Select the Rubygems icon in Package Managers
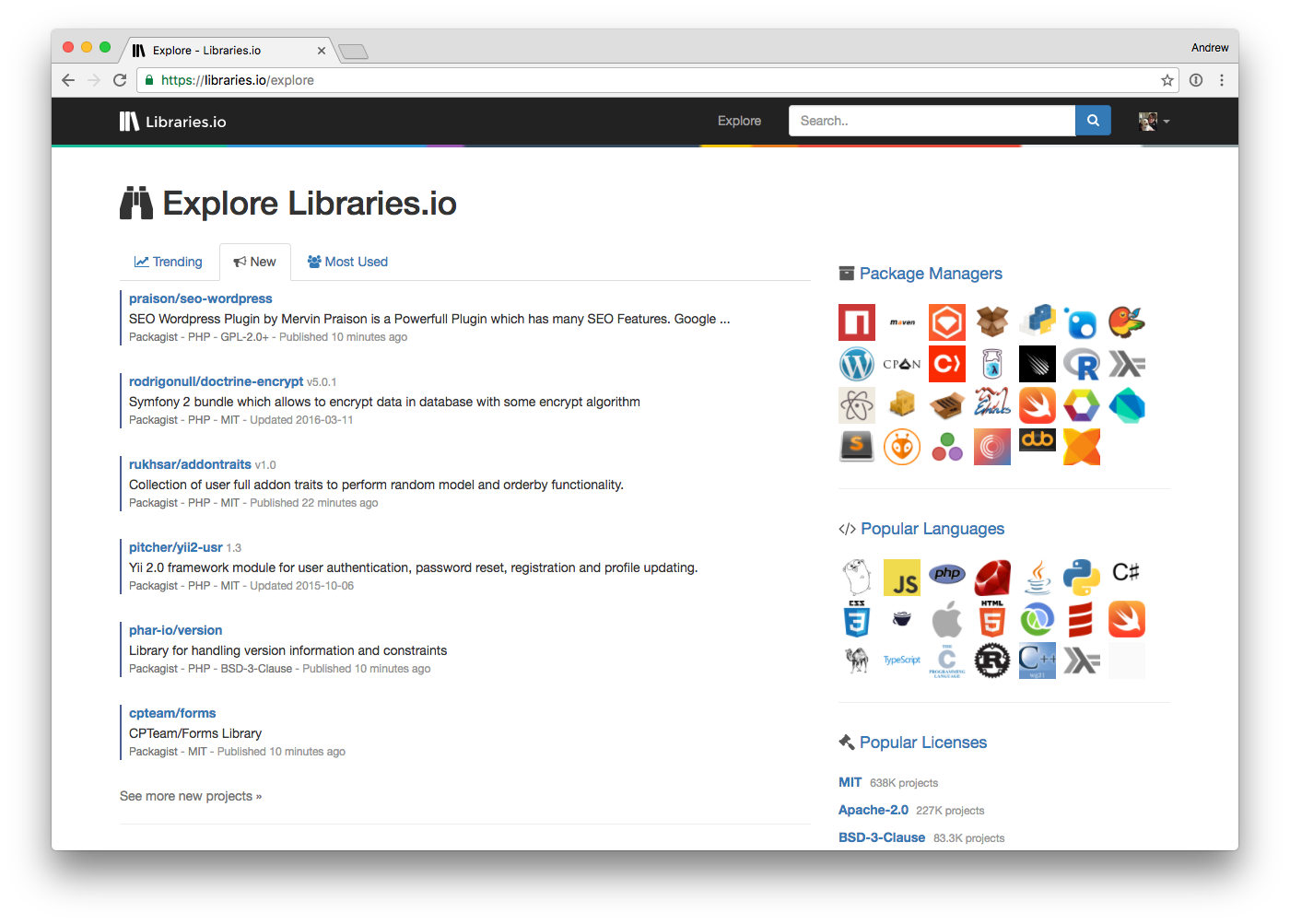The image size is (1290, 924). [947, 322]
